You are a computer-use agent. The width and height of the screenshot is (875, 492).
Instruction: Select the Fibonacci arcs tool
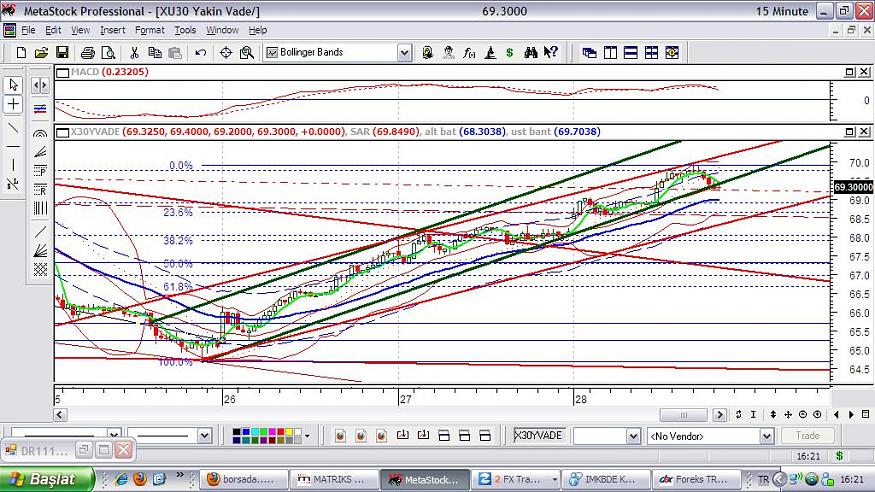(x=40, y=133)
